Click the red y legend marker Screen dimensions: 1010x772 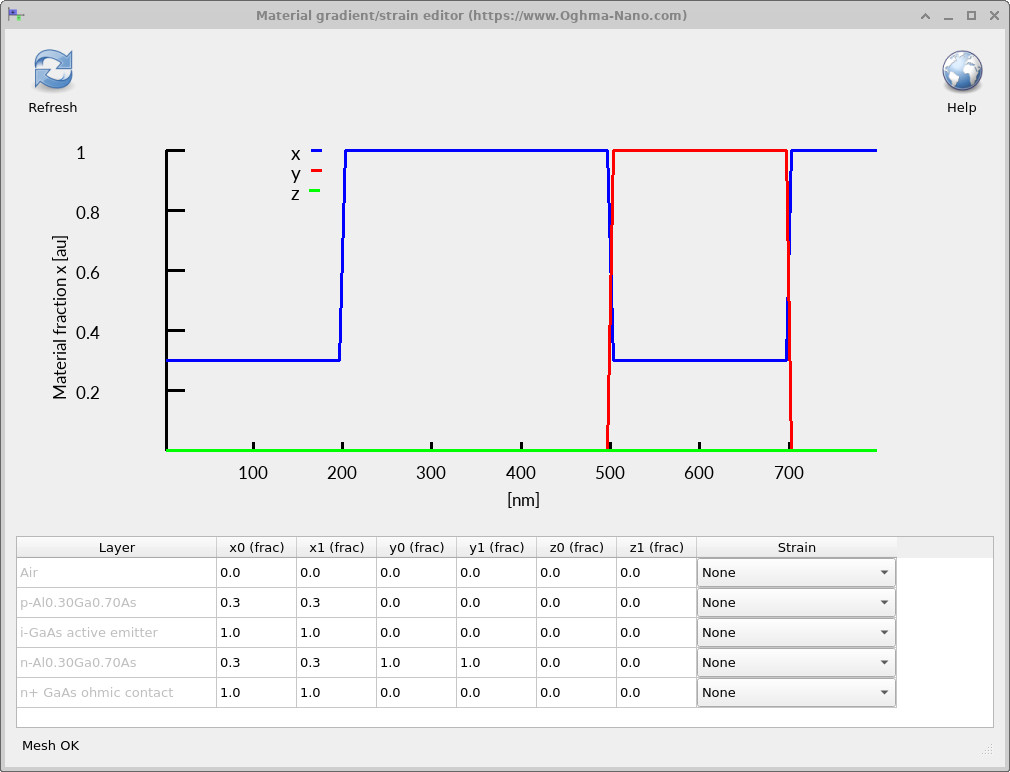click(316, 171)
